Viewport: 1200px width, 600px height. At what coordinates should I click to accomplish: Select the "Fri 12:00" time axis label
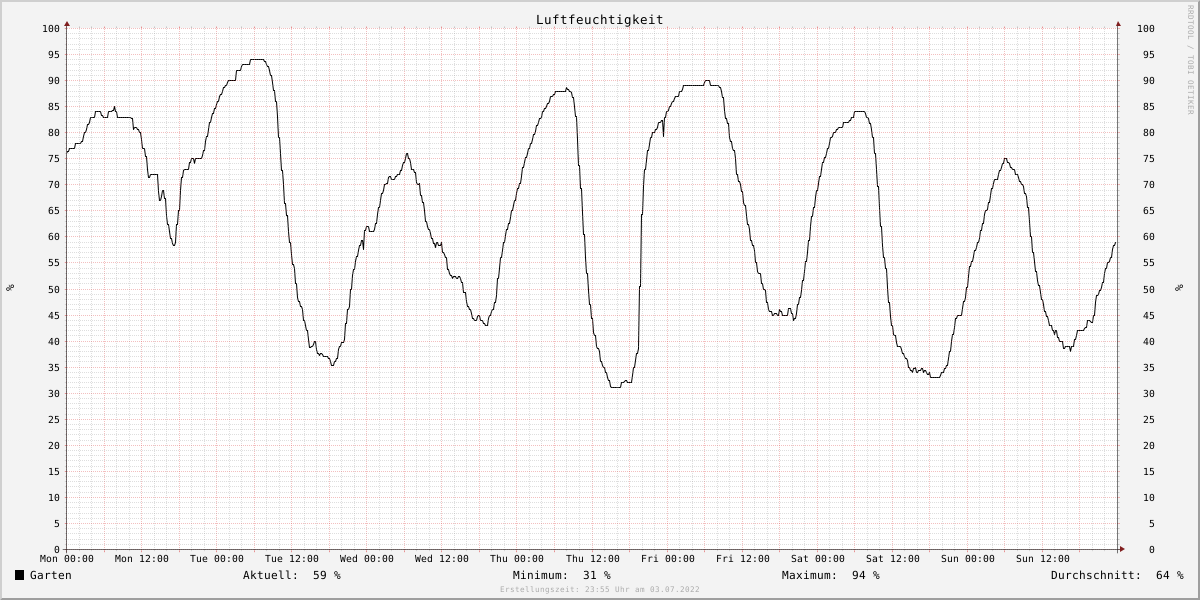click(743, 559)
